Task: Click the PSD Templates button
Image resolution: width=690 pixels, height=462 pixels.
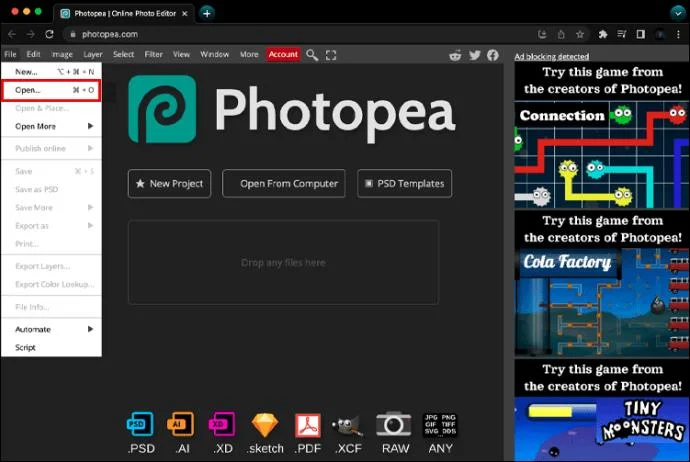Action: pos(404,183)
